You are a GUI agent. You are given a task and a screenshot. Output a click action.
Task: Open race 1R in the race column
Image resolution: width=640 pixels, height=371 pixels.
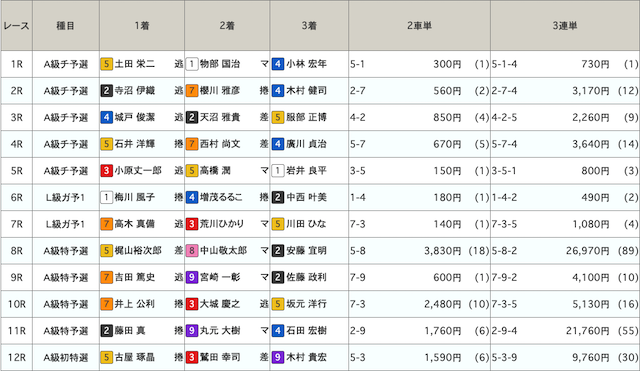pos(17,64)
